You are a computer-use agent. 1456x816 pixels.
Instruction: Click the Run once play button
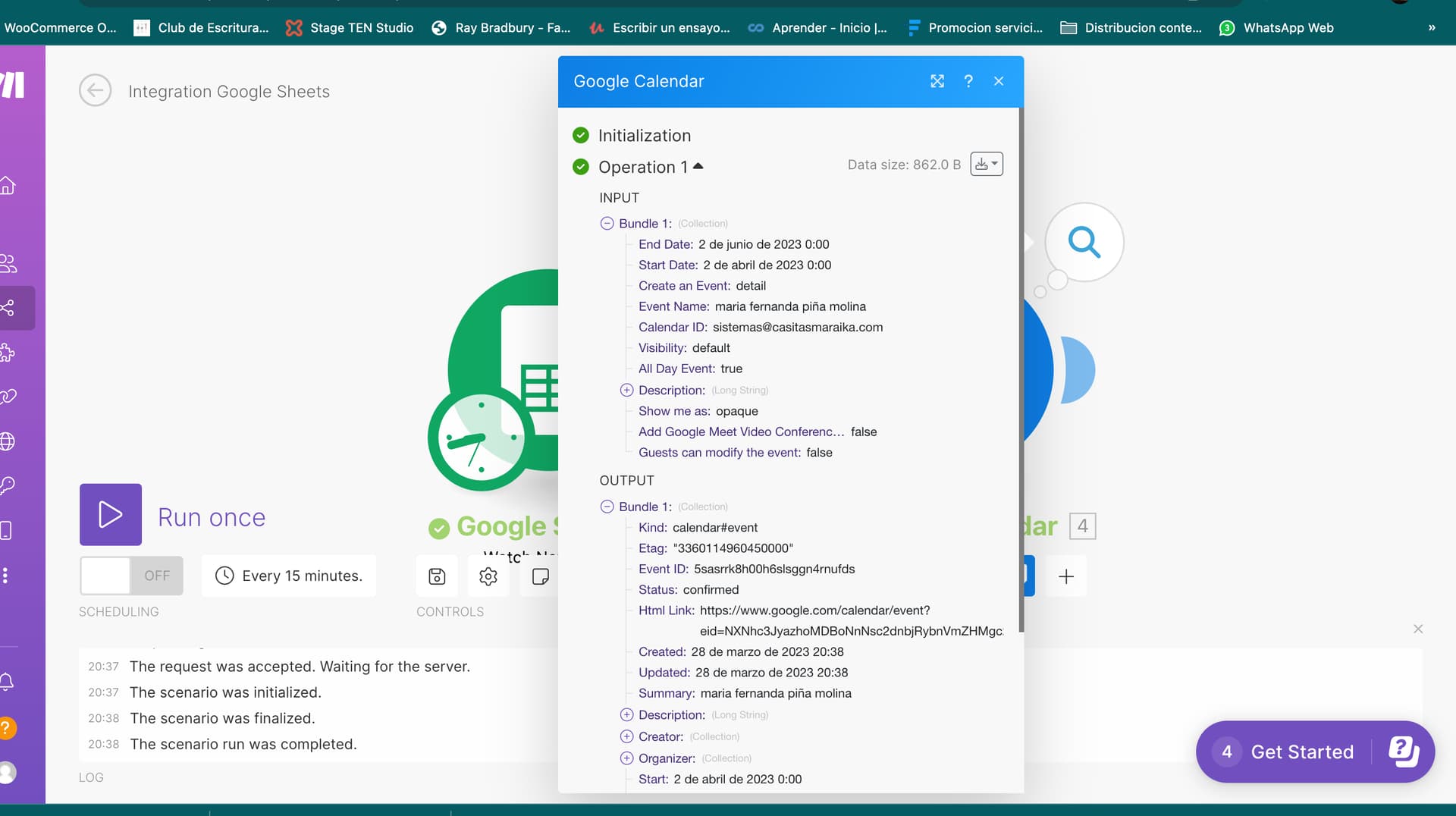pos(111,515)
